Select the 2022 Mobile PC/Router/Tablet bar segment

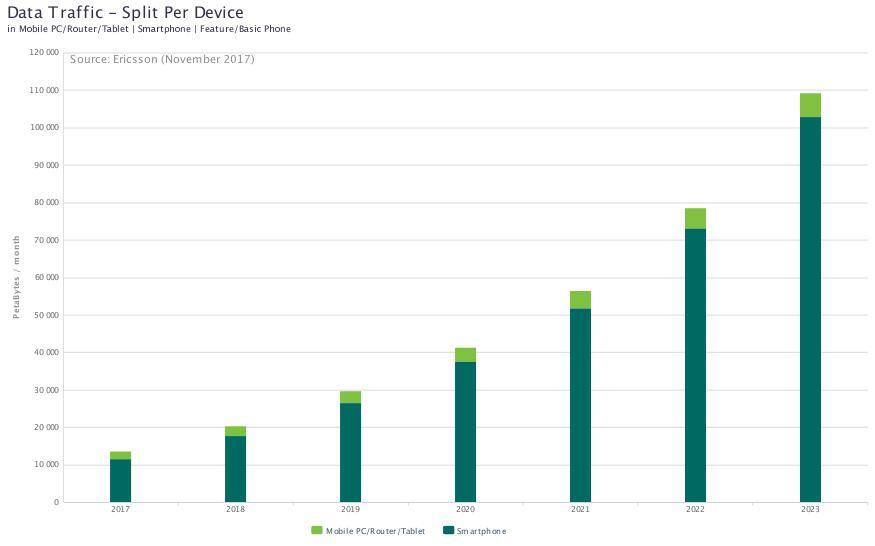click(695, 218)
